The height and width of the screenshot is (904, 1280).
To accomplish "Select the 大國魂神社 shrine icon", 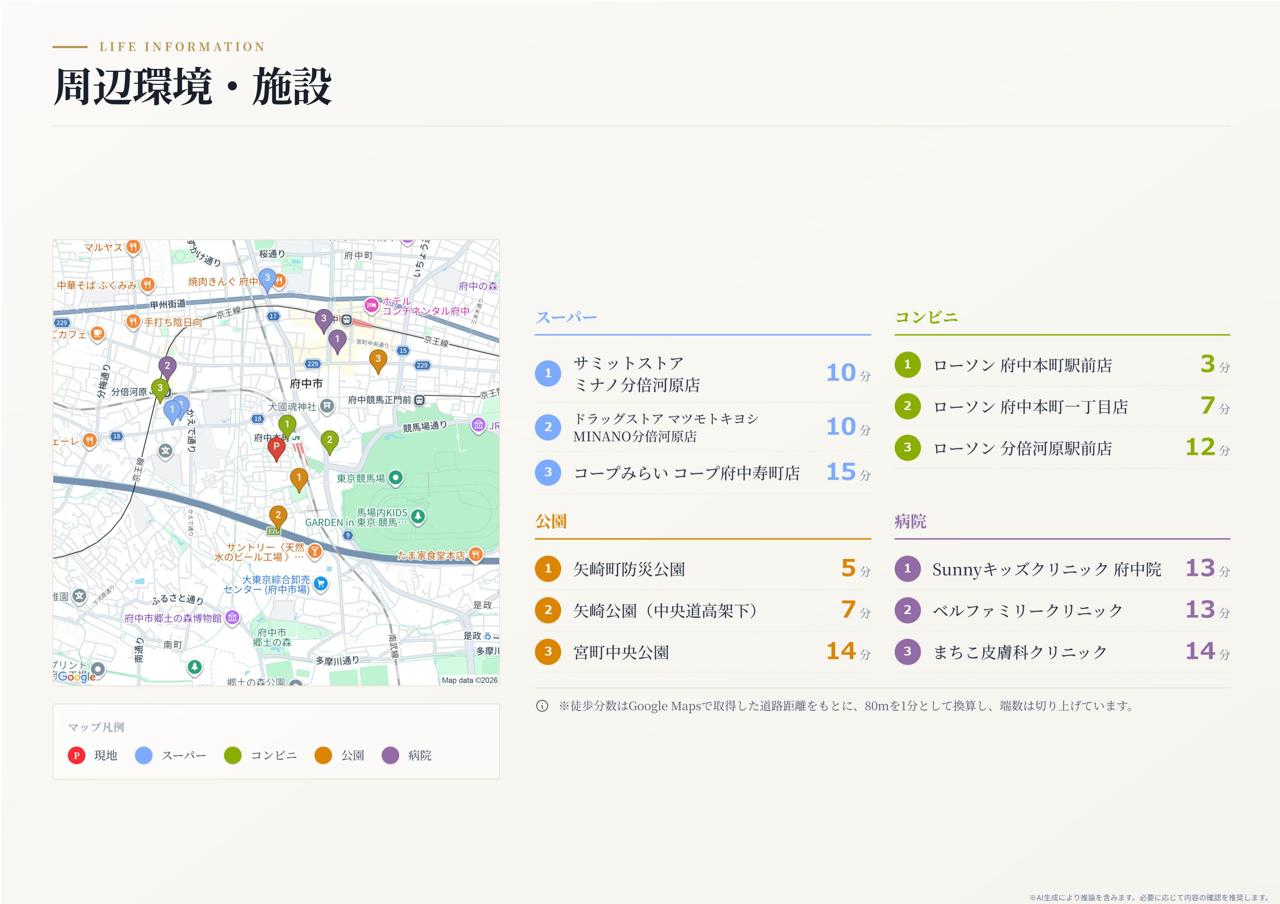I will [x=325, y=407].
